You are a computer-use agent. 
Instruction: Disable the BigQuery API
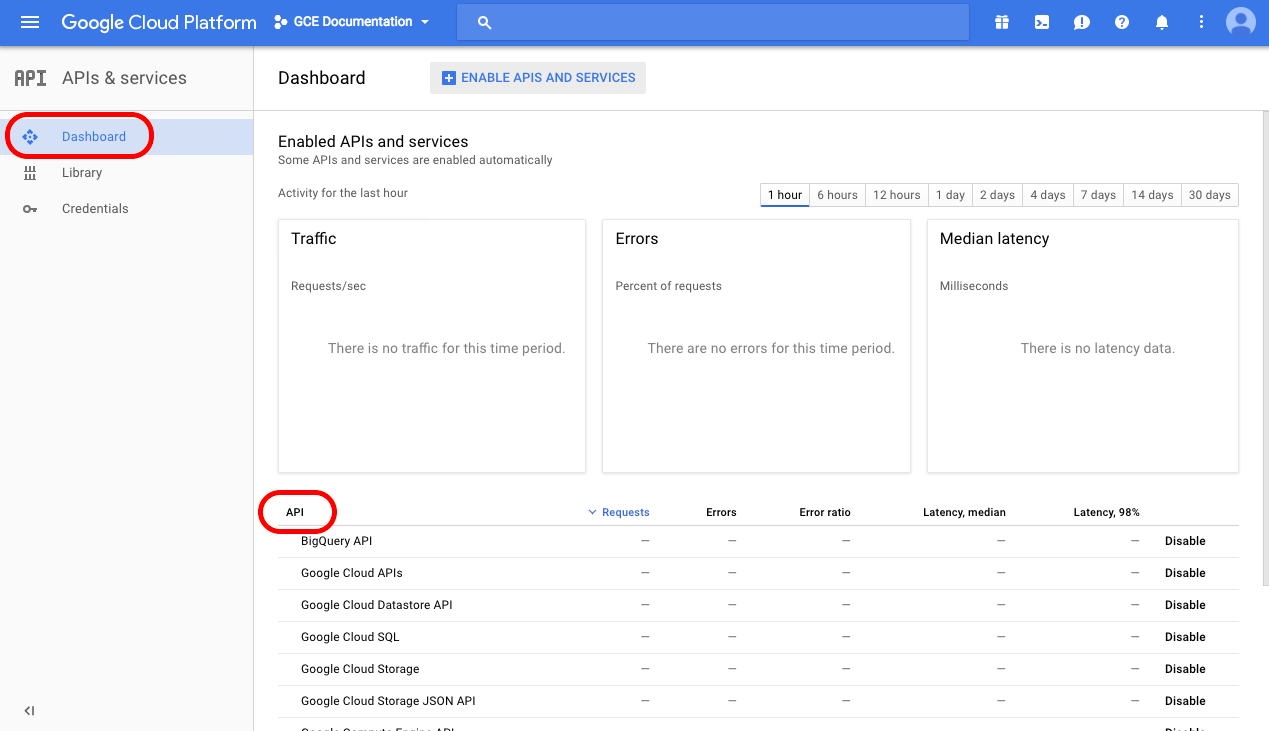pos(1185,541)
